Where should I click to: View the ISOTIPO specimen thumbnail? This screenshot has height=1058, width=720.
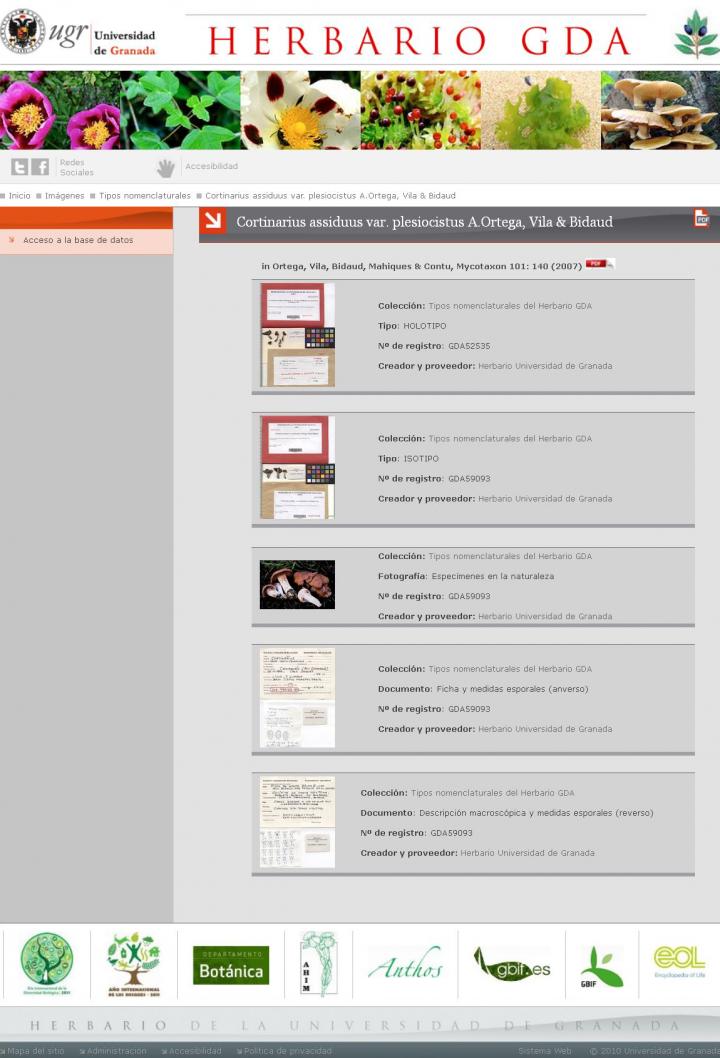click(297, 468)
